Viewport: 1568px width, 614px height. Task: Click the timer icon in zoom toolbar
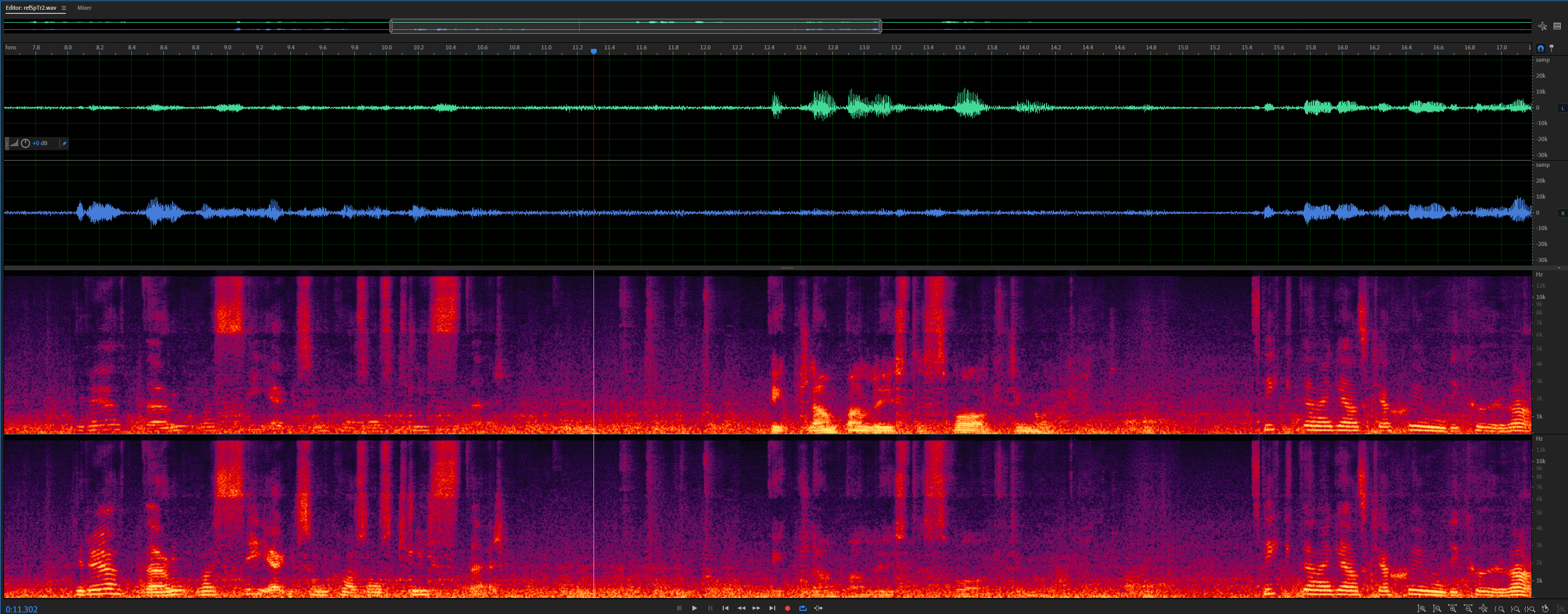1545,608
